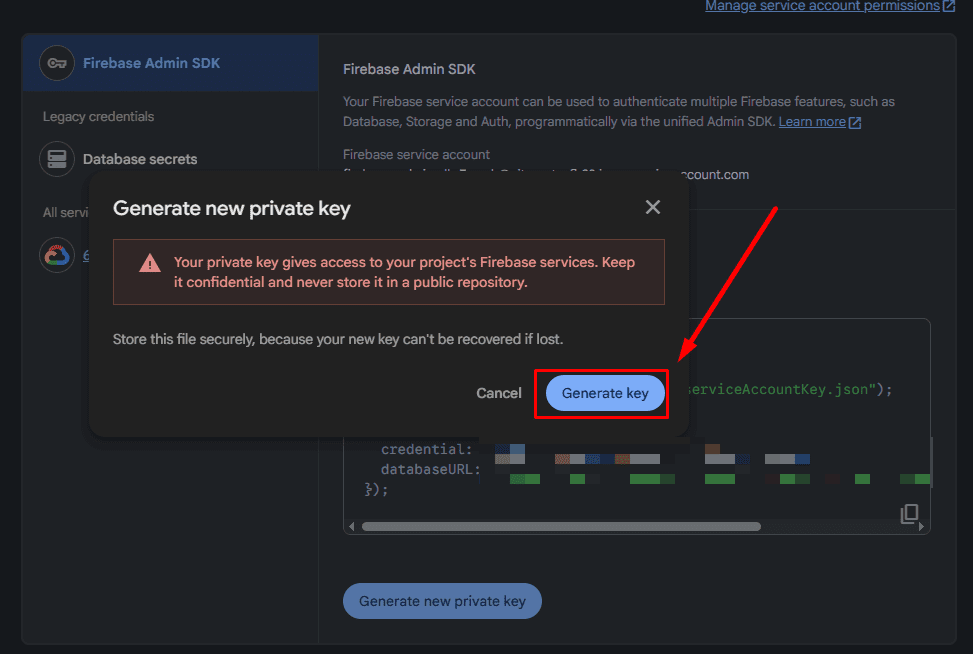Click the code box left scroll arrow
The width and height of the screenshot is (973, 654).
tap(352, 527)
